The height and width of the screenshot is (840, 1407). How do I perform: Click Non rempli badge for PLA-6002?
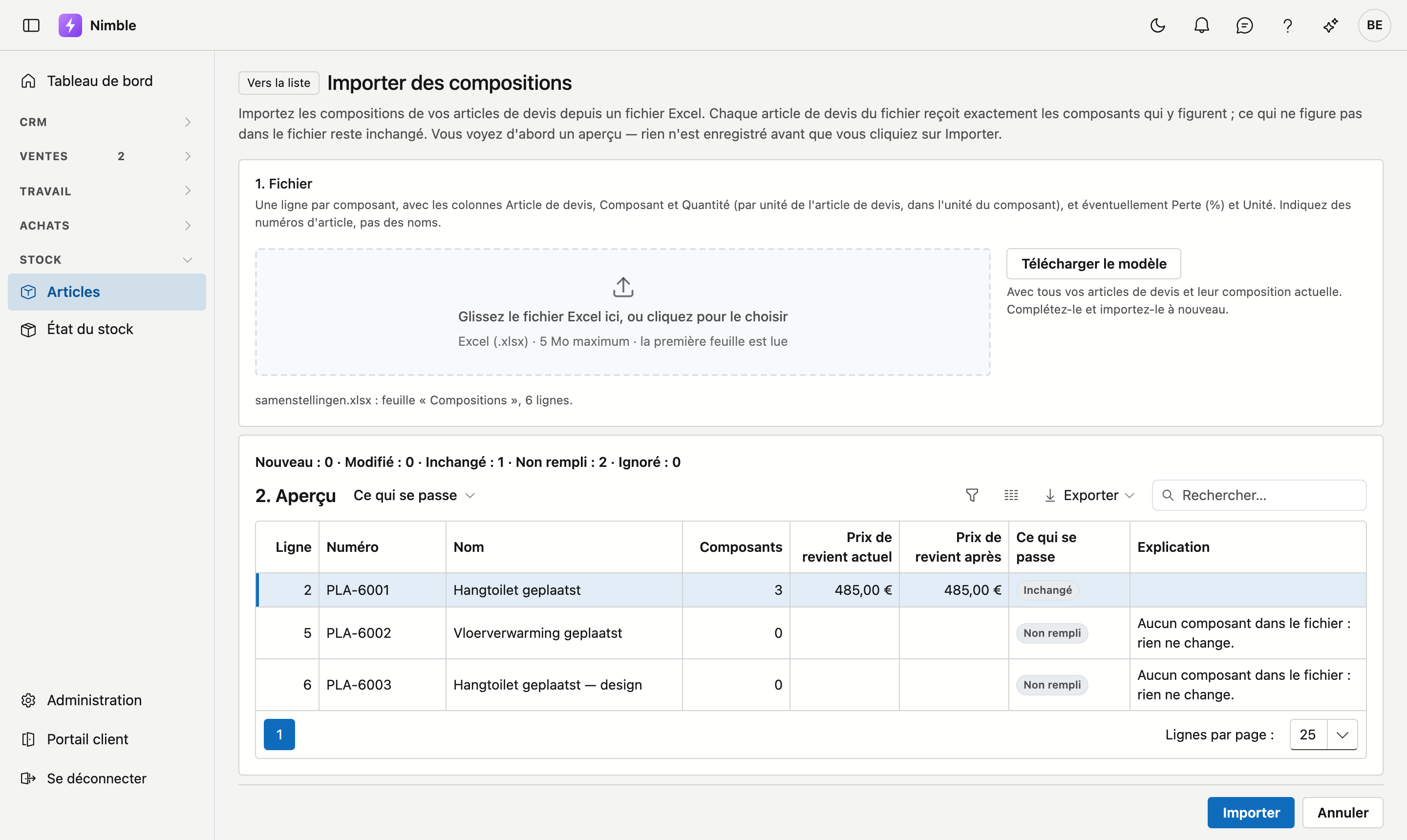pos(1052,633)
